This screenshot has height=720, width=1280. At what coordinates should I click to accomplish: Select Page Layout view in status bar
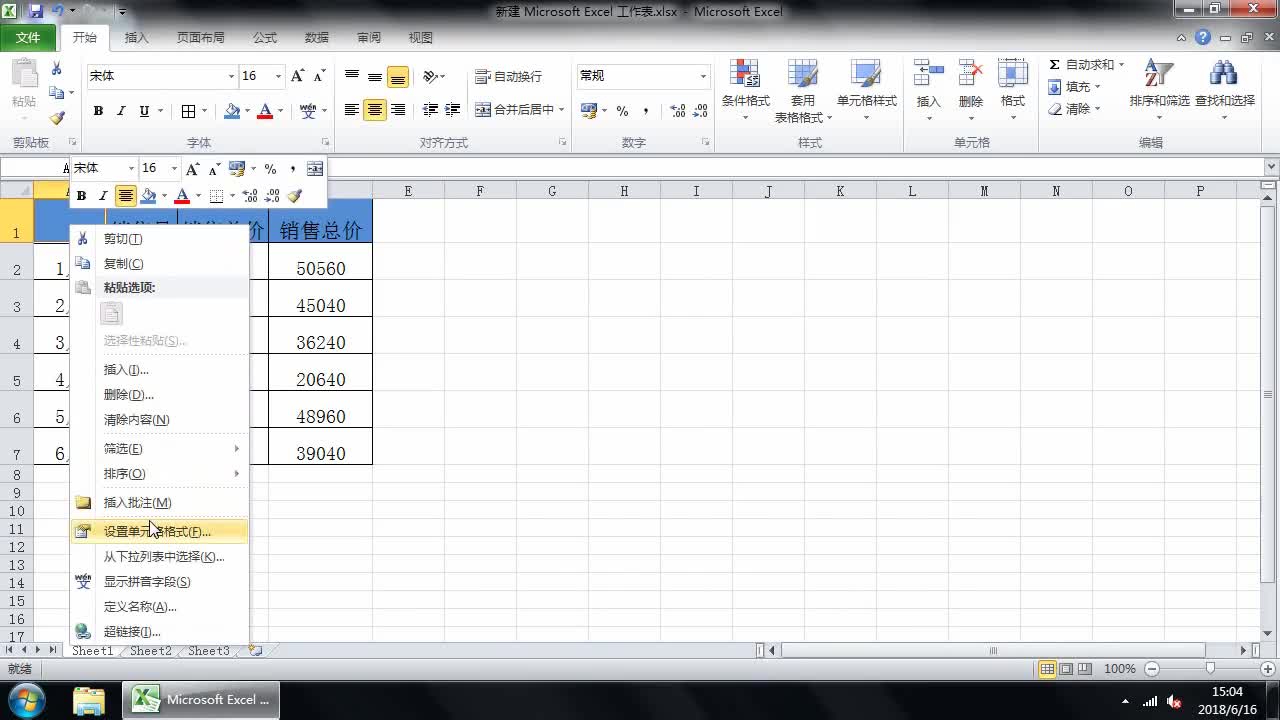pos(1066,669)
